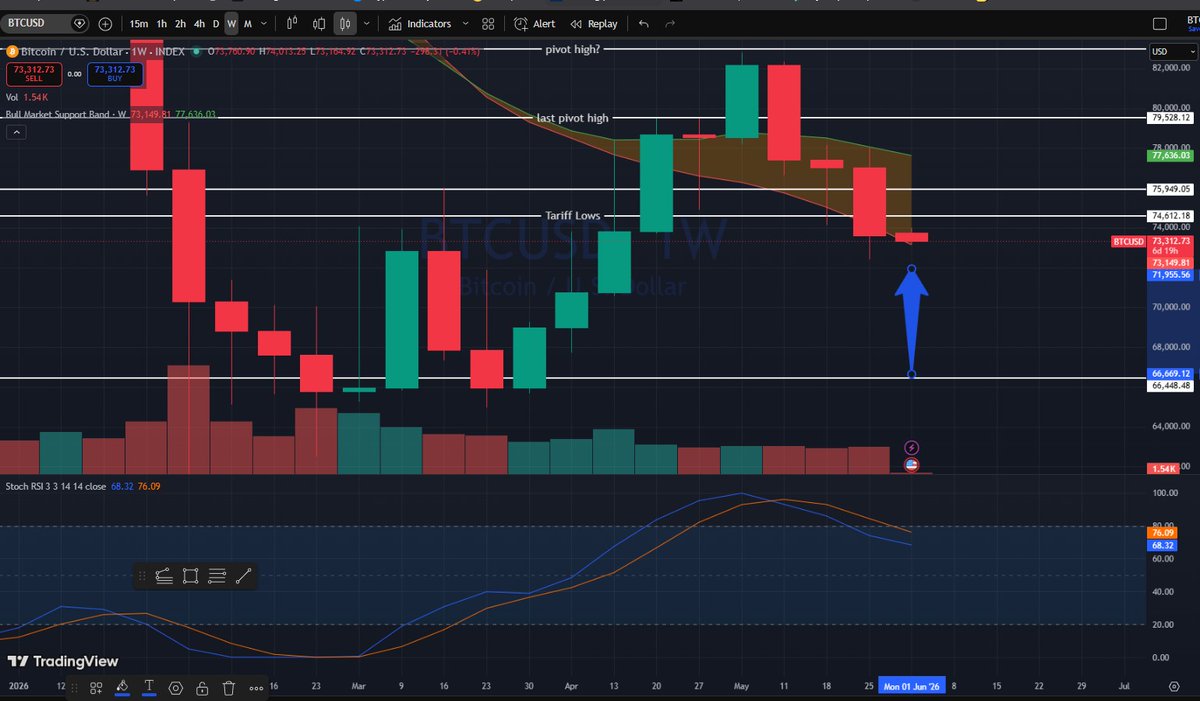
Task: Redo the chart action
Action: 670,23
